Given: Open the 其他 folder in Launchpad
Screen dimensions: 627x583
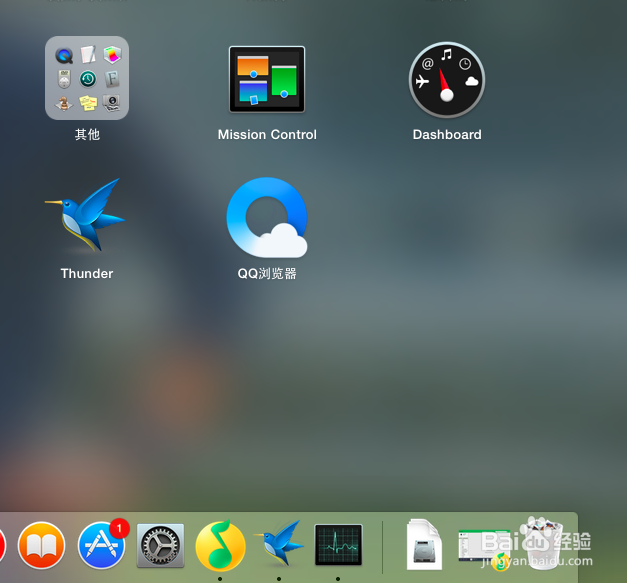Looking at the screenshot, I should pos(87,78).
